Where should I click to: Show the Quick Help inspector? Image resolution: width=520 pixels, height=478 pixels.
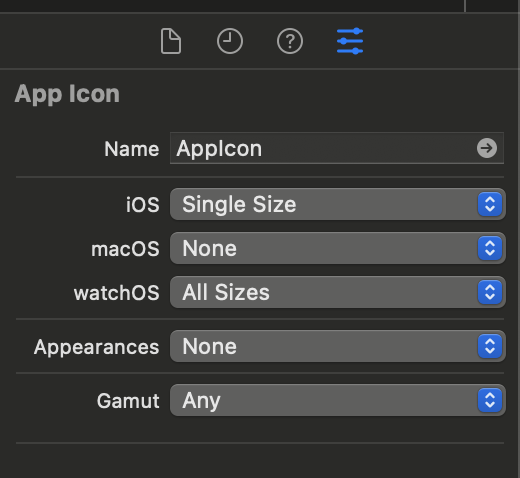pyautogui.click(x=290, y=41)
